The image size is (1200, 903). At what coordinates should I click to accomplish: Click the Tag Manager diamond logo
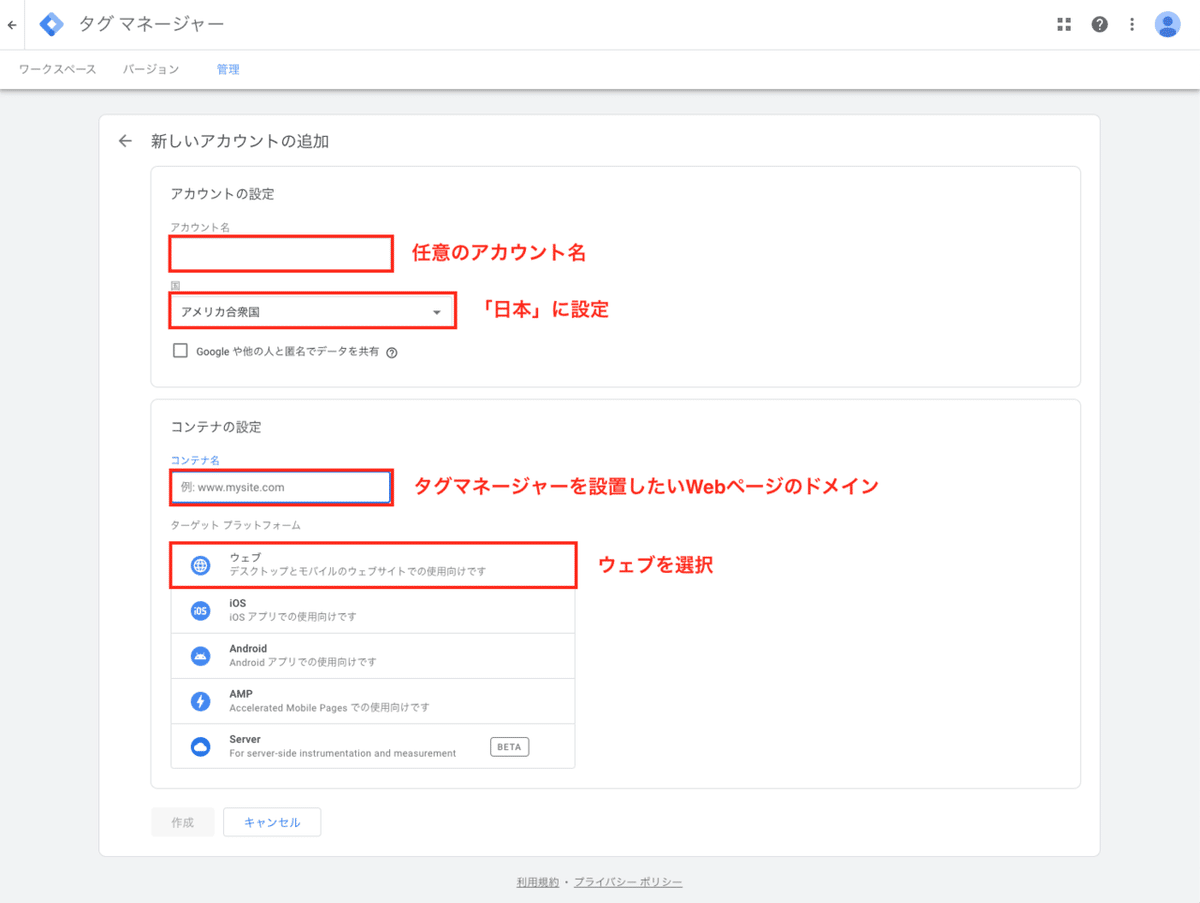50,23
